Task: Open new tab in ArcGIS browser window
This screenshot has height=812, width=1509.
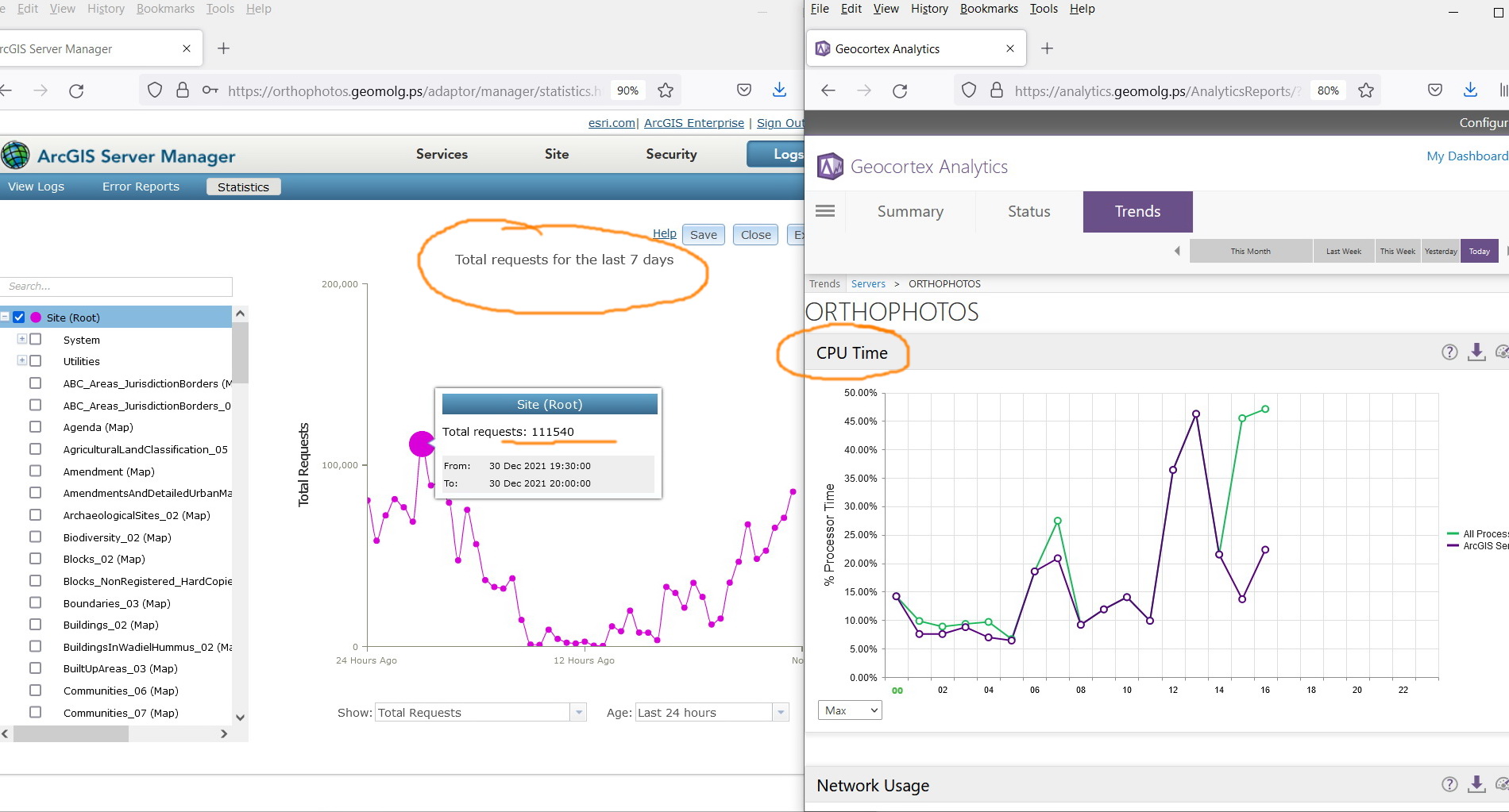Action: pos(224,48)
